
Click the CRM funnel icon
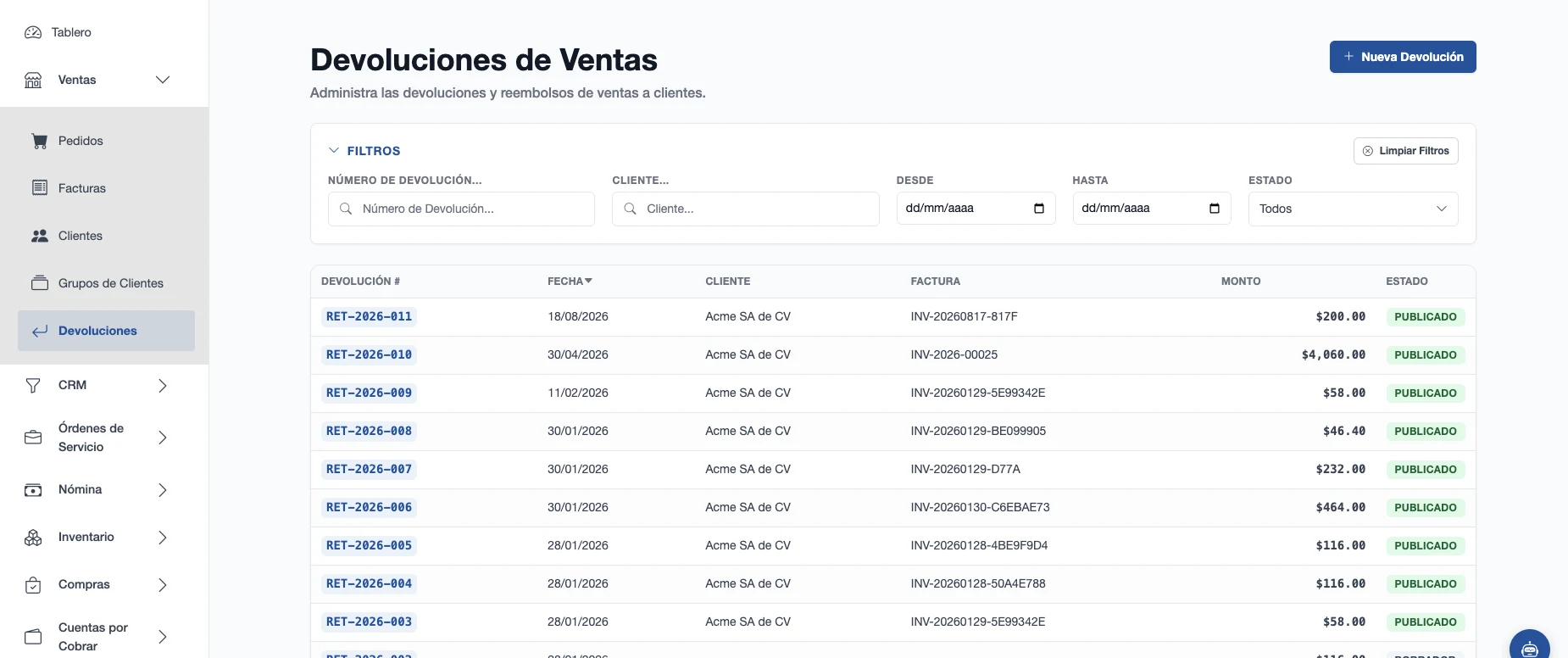point(33,385)
